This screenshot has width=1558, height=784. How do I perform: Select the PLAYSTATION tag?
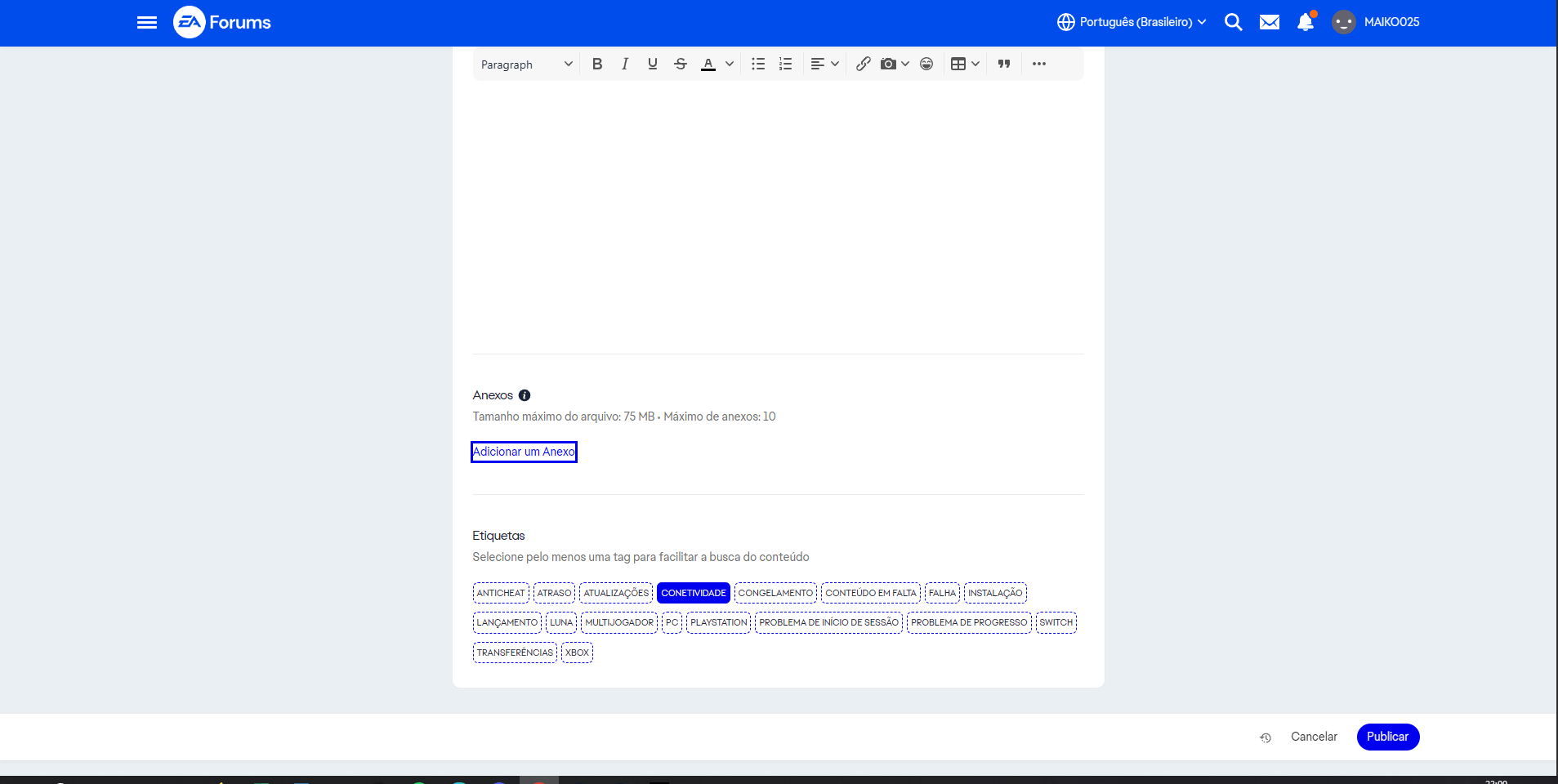tap(718, 622)
